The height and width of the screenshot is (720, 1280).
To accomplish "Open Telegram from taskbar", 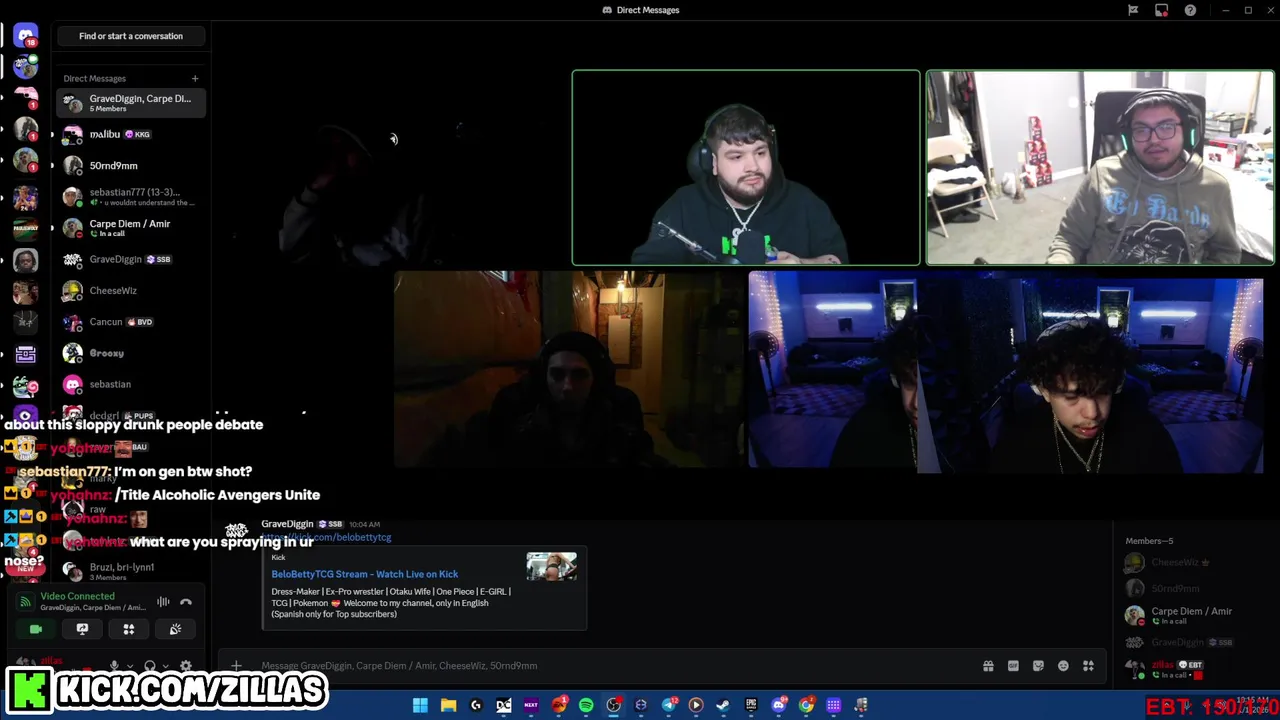I will click(x=668, y=705).
